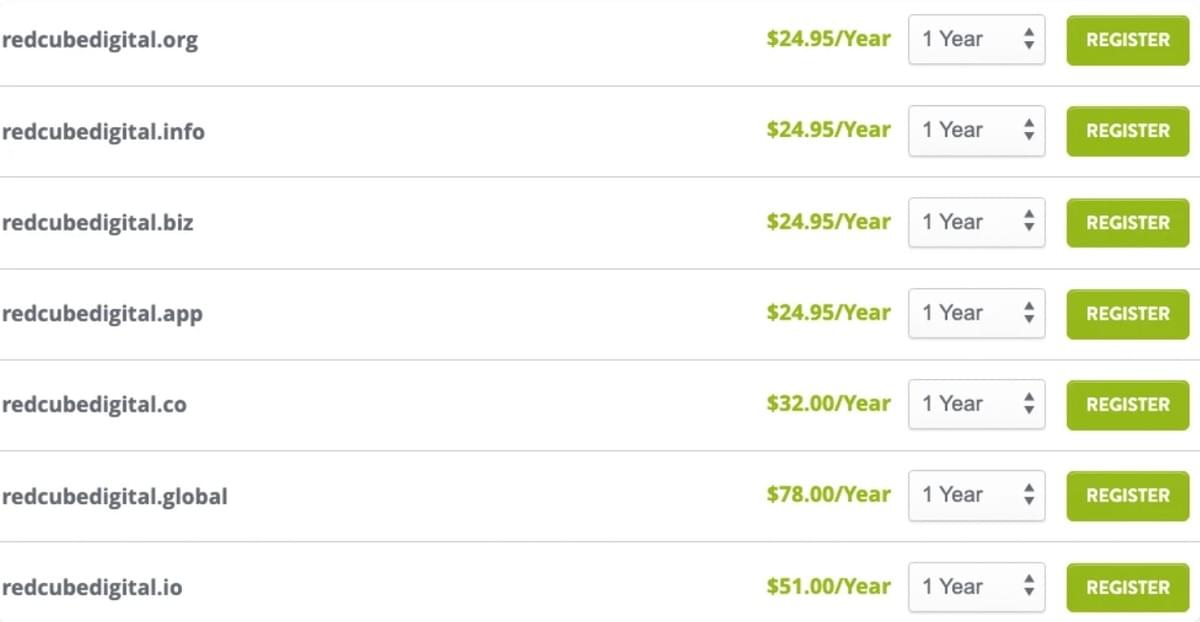Register the redcubedigital.co domain
The image size is (1200, 622).
coord(1127,405)
